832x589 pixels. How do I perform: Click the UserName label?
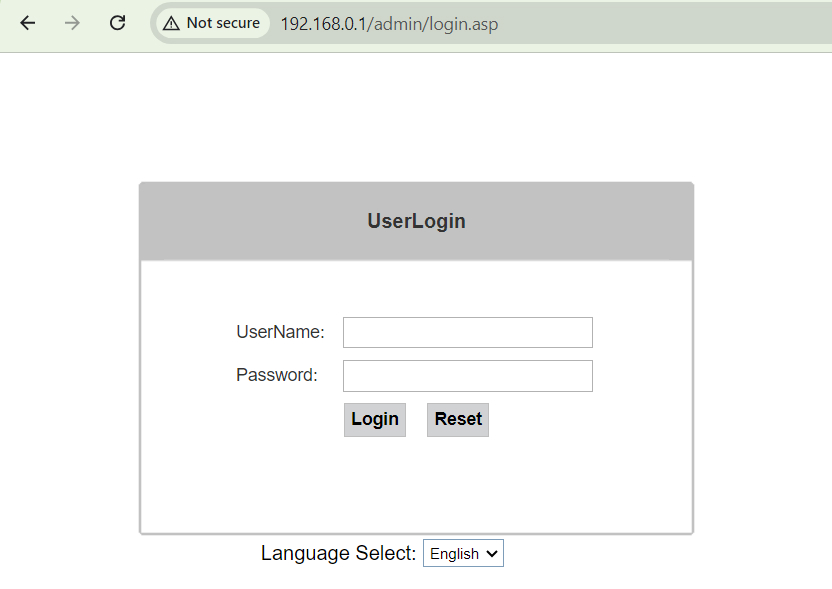[x=280, y=332]
